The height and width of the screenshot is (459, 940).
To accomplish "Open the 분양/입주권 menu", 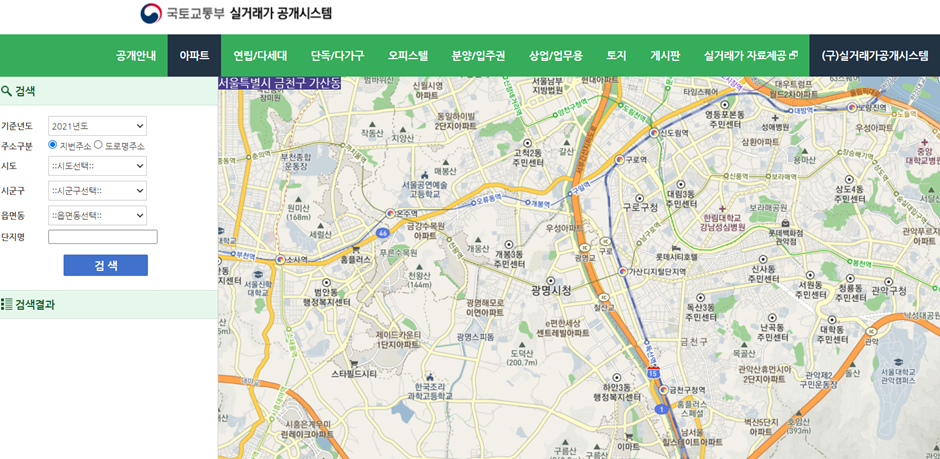I will point(478,56).
